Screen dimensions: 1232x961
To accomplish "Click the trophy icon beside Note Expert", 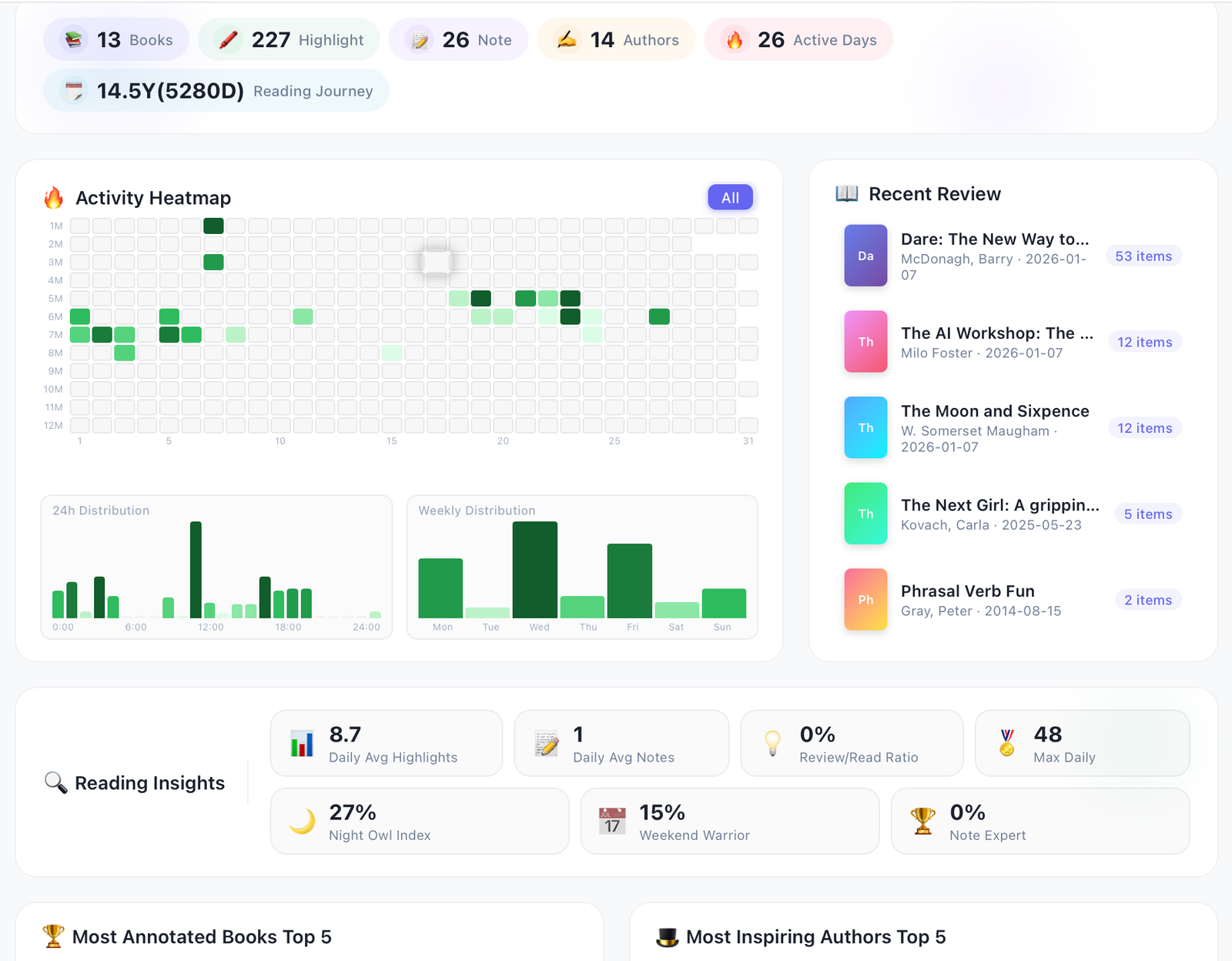I will [x=922, y=821].
